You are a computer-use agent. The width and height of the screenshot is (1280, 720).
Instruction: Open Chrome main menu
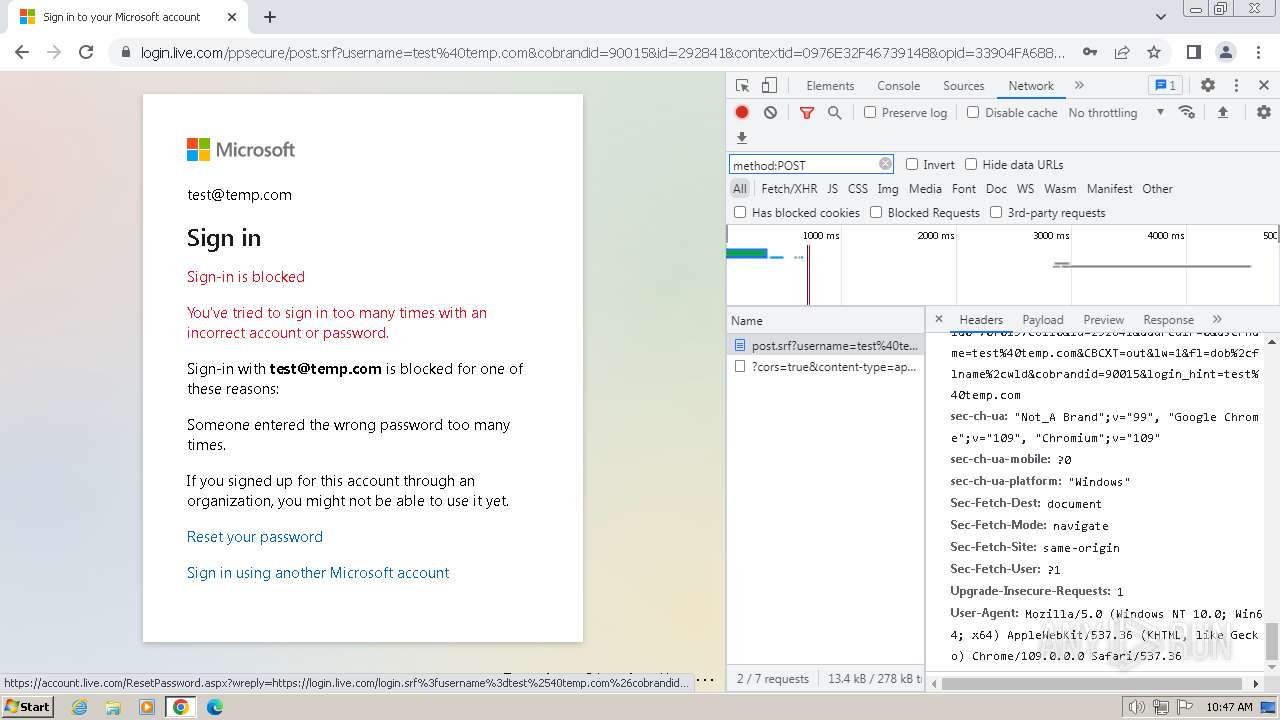point(1257,52)
